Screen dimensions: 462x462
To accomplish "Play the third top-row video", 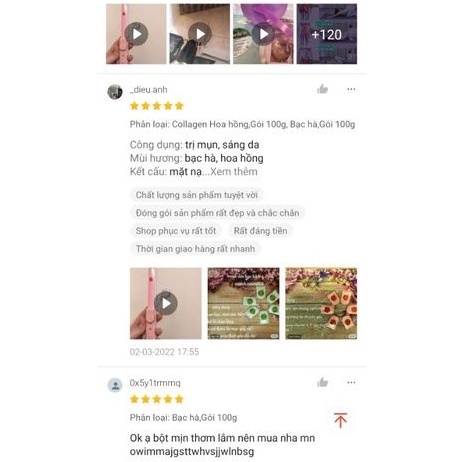I will pyautogui.click(x=263, y=34).
